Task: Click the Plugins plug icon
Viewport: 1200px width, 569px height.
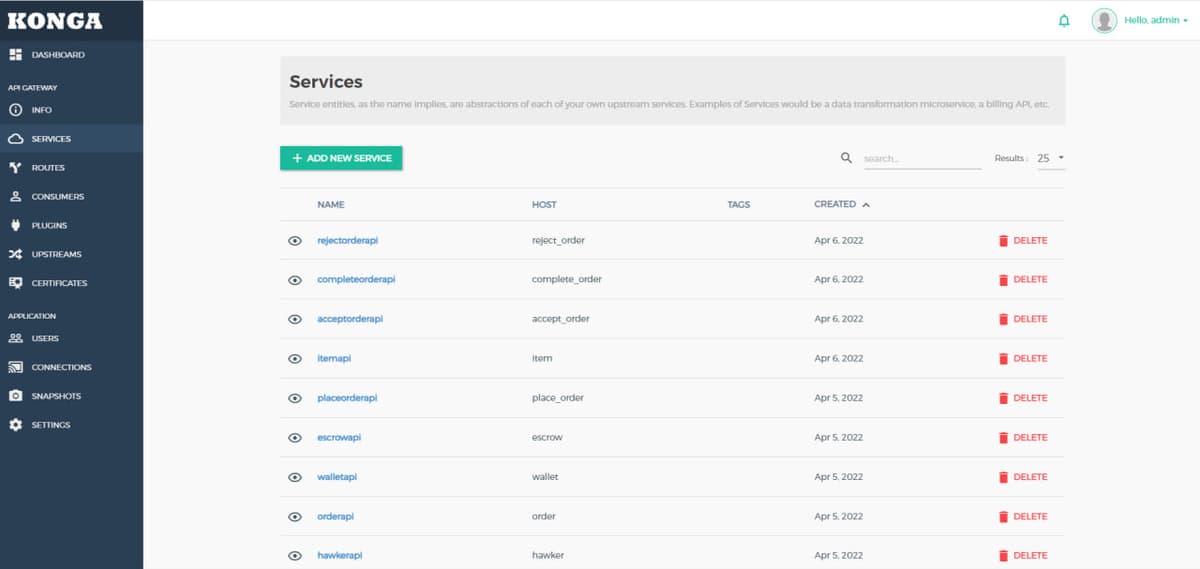Action: point(15,225)
